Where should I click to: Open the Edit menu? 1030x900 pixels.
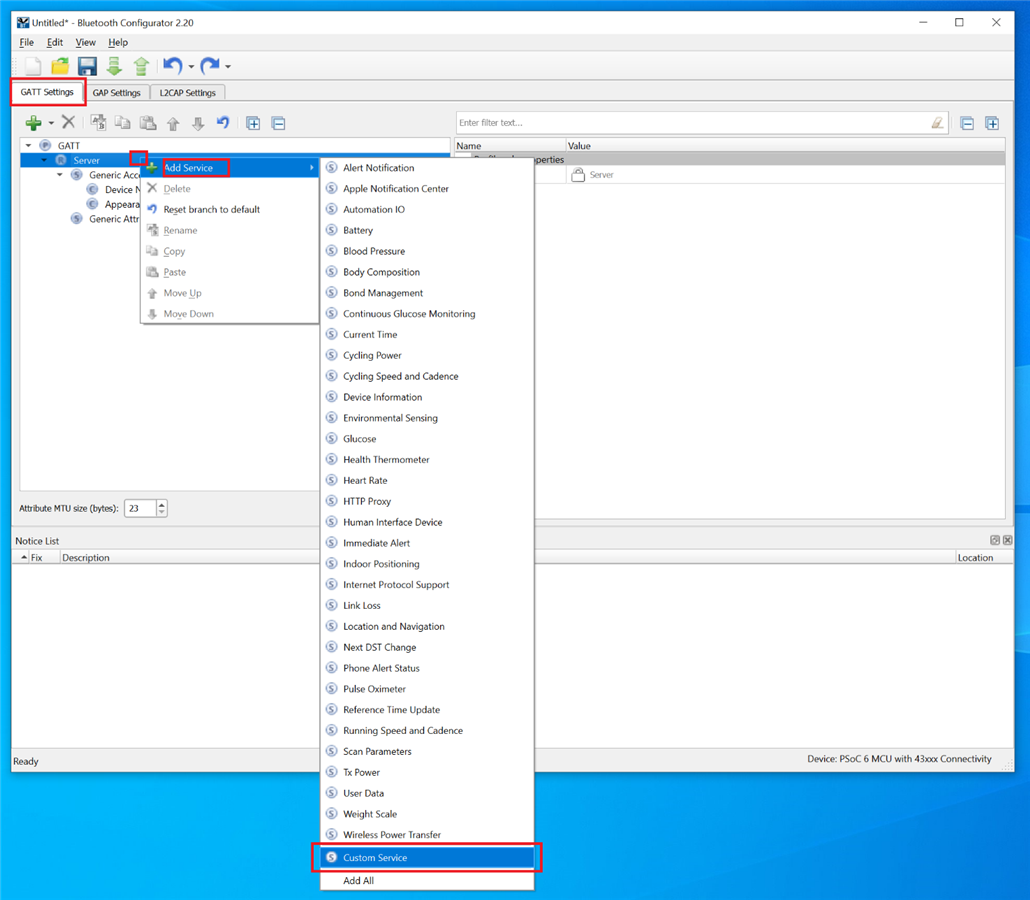click(55, 42)
